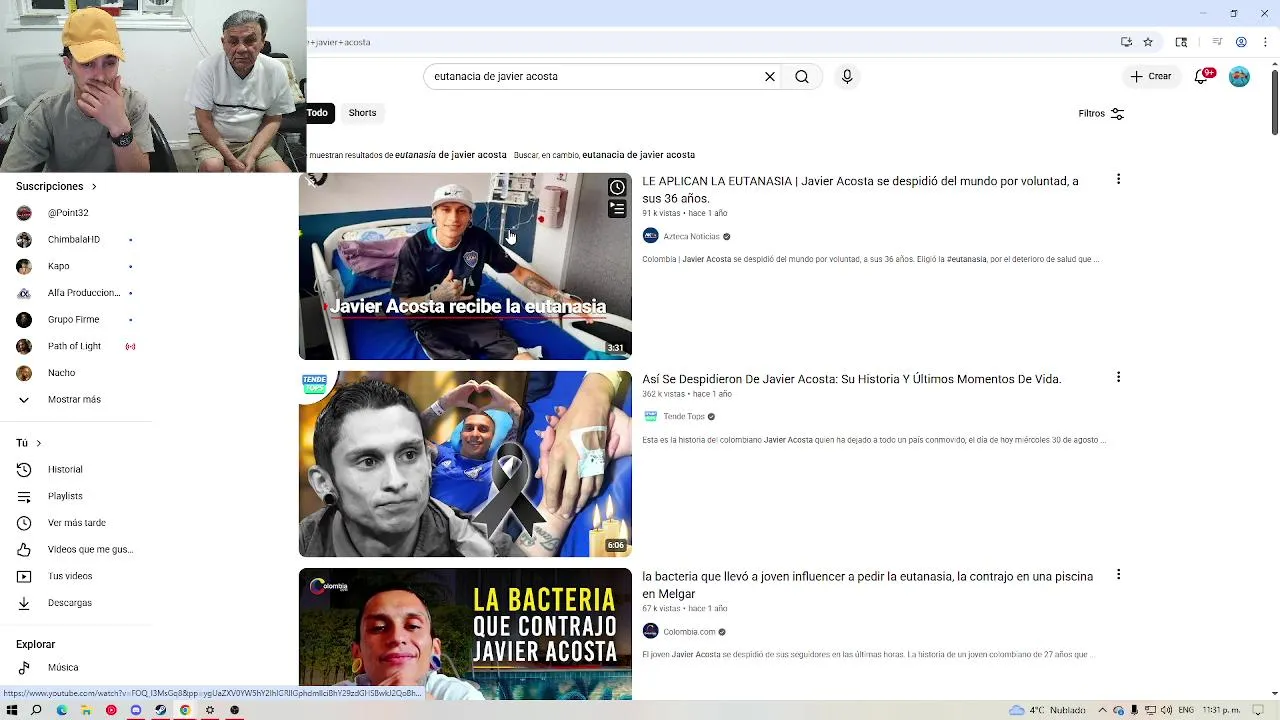This screenshot has width=1280, height=720.
Task: Open more options for LE APLICAN LA EUTANASIA video
Action: pyautogui.click(x=1118, y=179)
